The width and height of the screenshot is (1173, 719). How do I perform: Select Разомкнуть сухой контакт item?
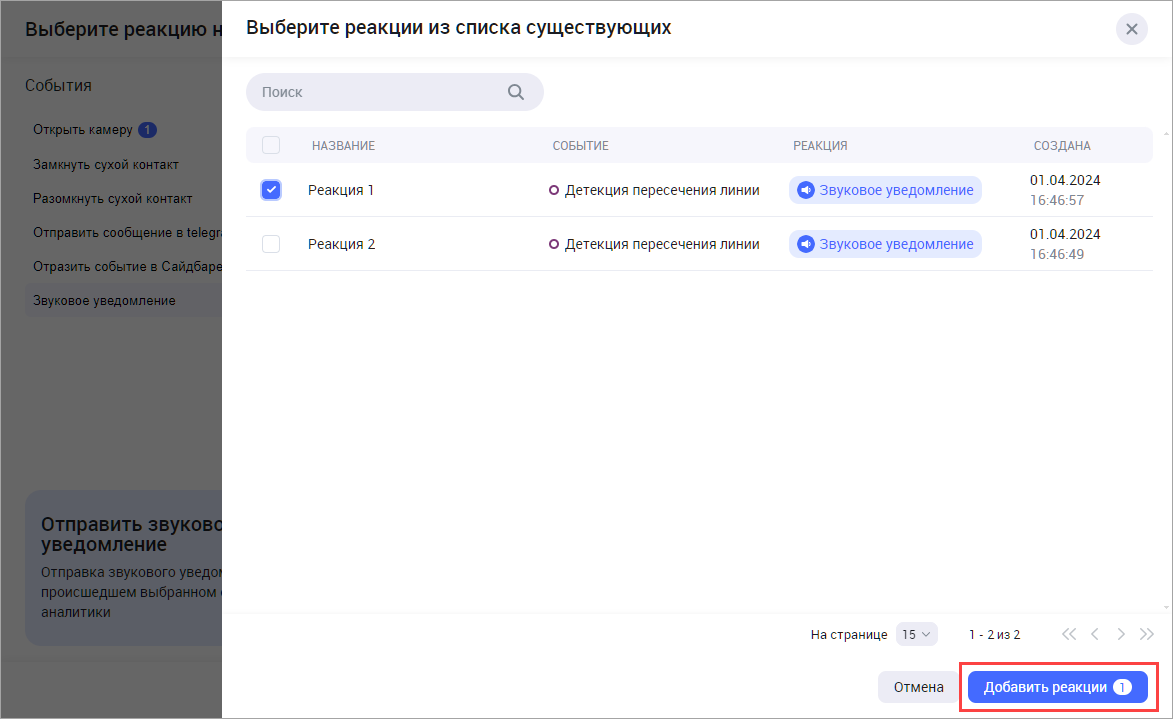coord(112,198)
